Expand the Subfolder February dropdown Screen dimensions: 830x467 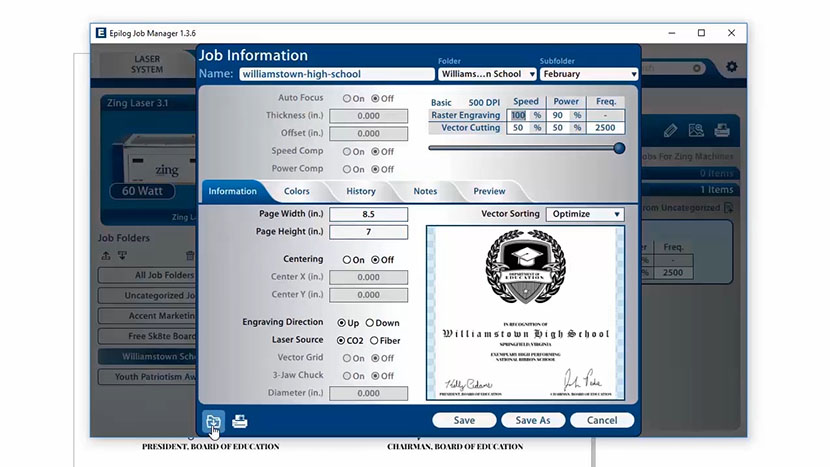click(x=588, y=74)
